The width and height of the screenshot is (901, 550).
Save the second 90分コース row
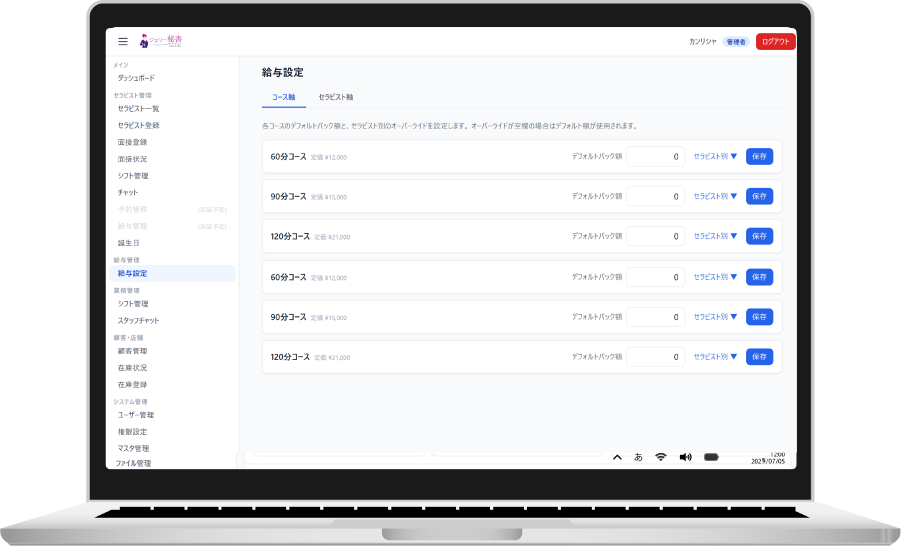coord(760,317)
